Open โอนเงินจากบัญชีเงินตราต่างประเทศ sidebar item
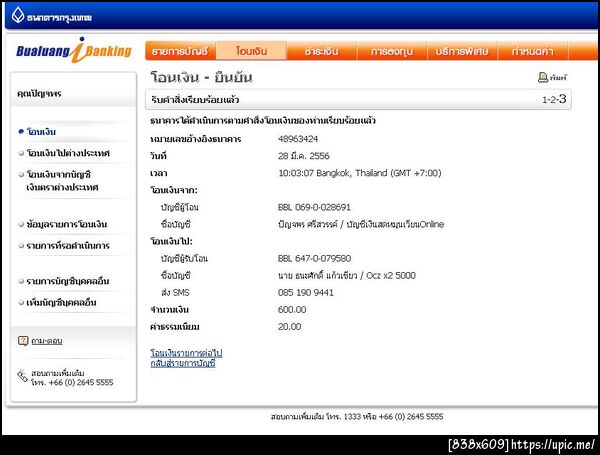The image size is (600, 455). click(62, 181)
